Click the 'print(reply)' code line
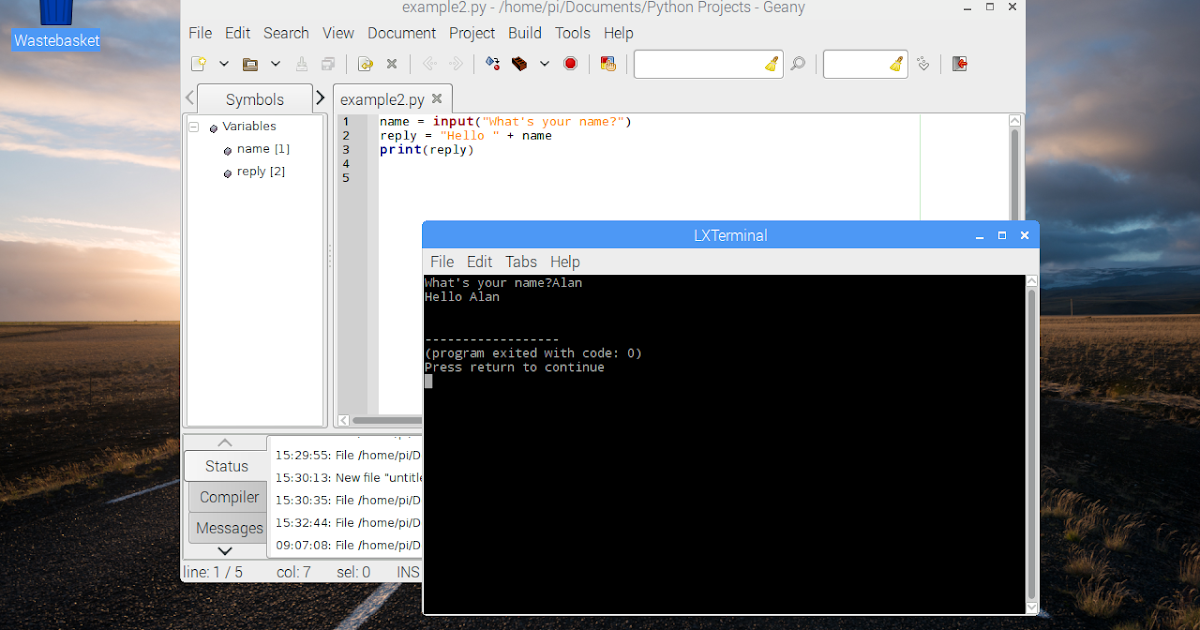 coord(426,150)
